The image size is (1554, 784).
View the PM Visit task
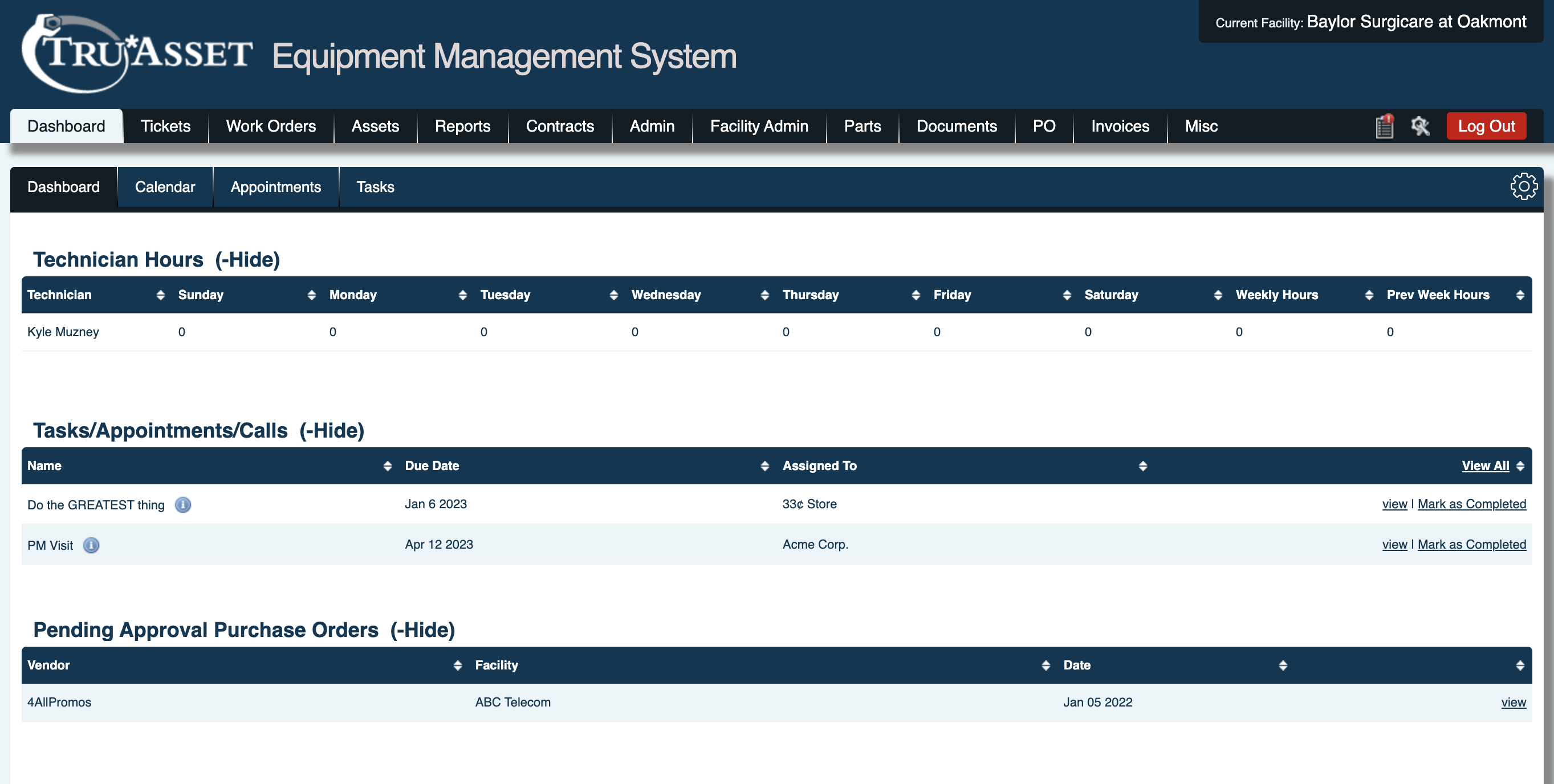(1395, 545)
